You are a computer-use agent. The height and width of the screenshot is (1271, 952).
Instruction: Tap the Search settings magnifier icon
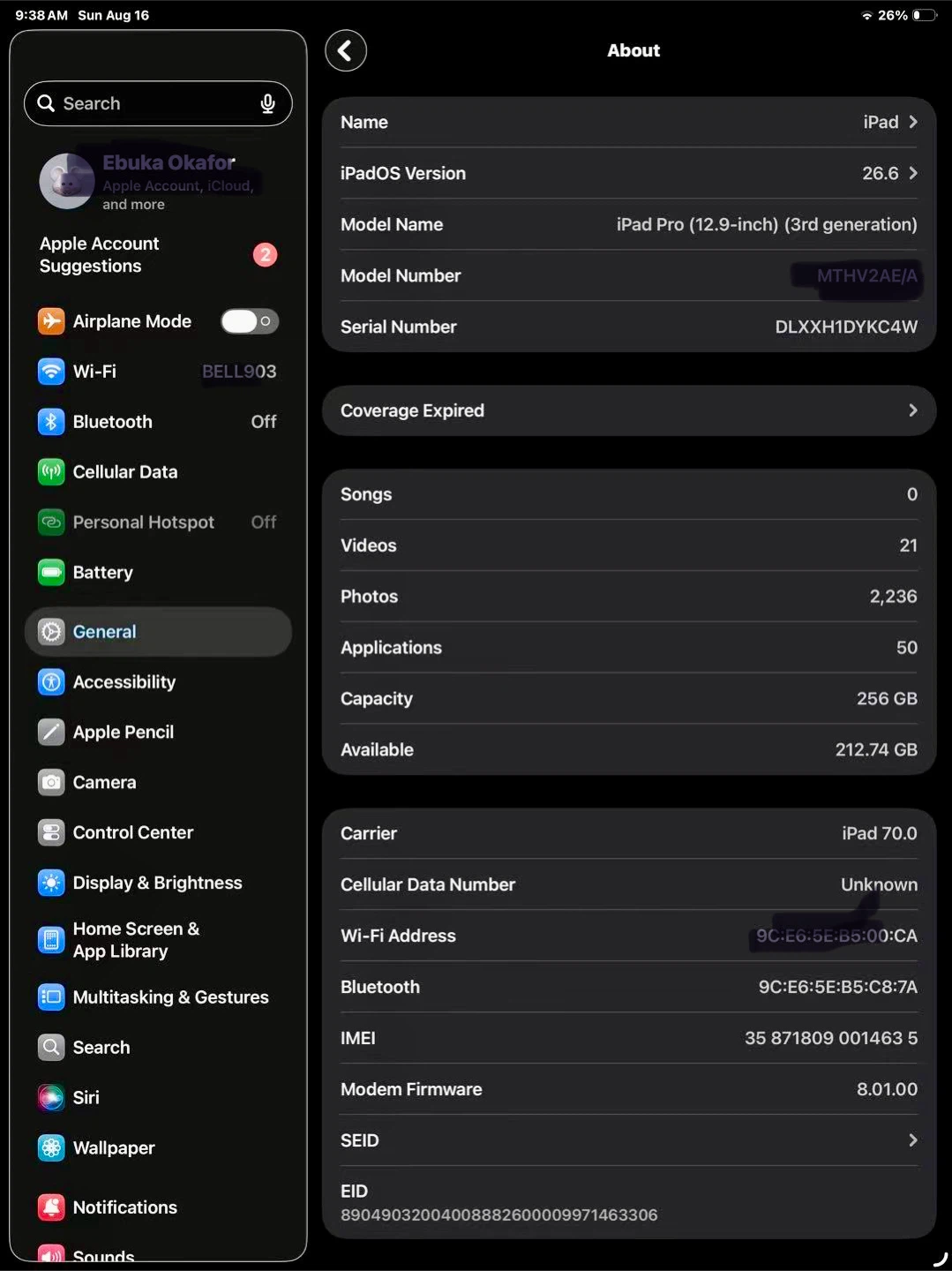(51, 1048)
